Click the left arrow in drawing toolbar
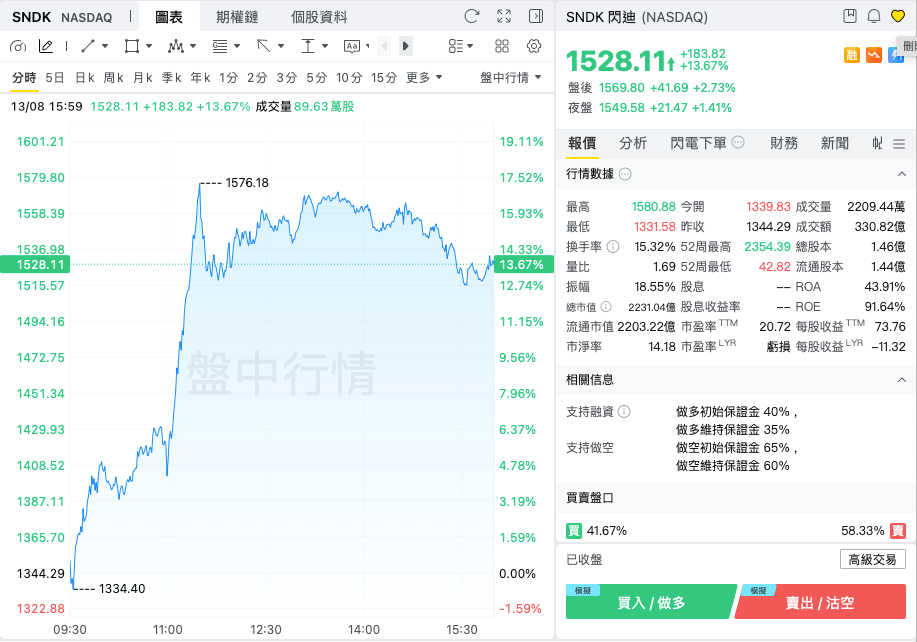Image resolution: width=917 pixels, height=642 pixels. (384, 46)
